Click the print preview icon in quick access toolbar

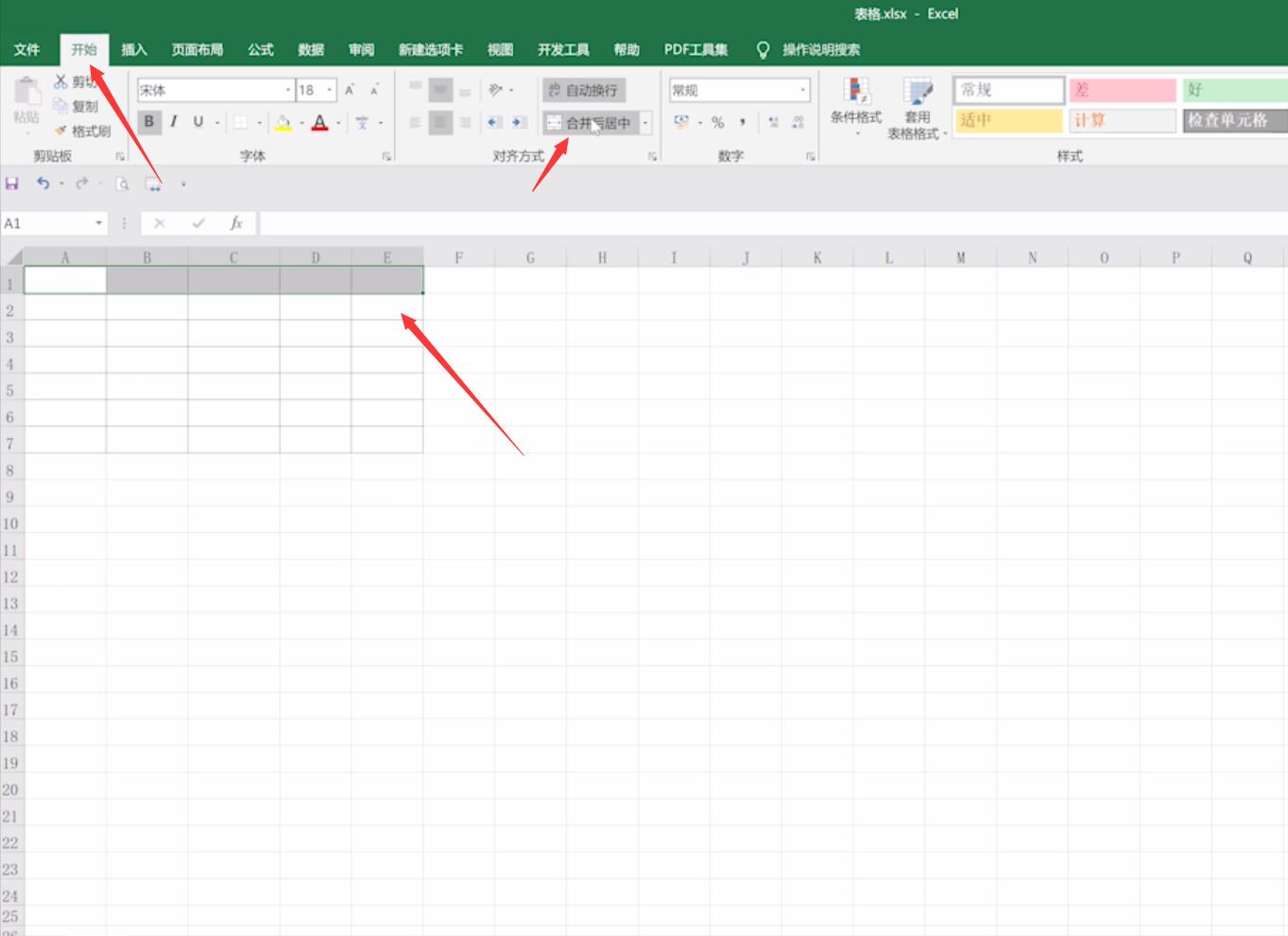tap(122, 183)
